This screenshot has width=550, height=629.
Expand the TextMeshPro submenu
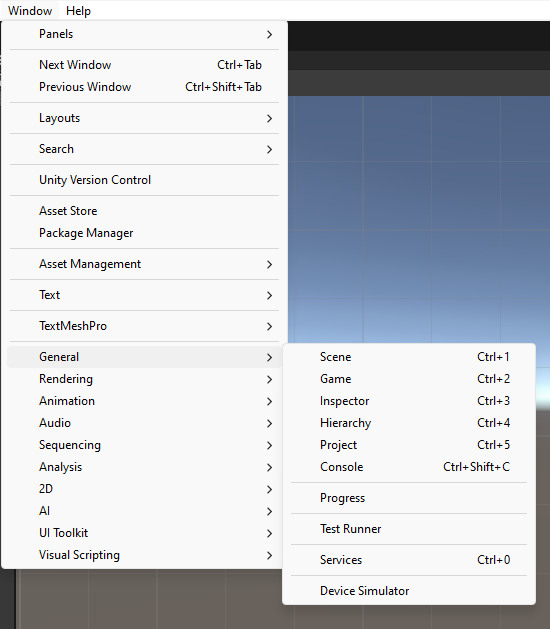pos(144,326)
